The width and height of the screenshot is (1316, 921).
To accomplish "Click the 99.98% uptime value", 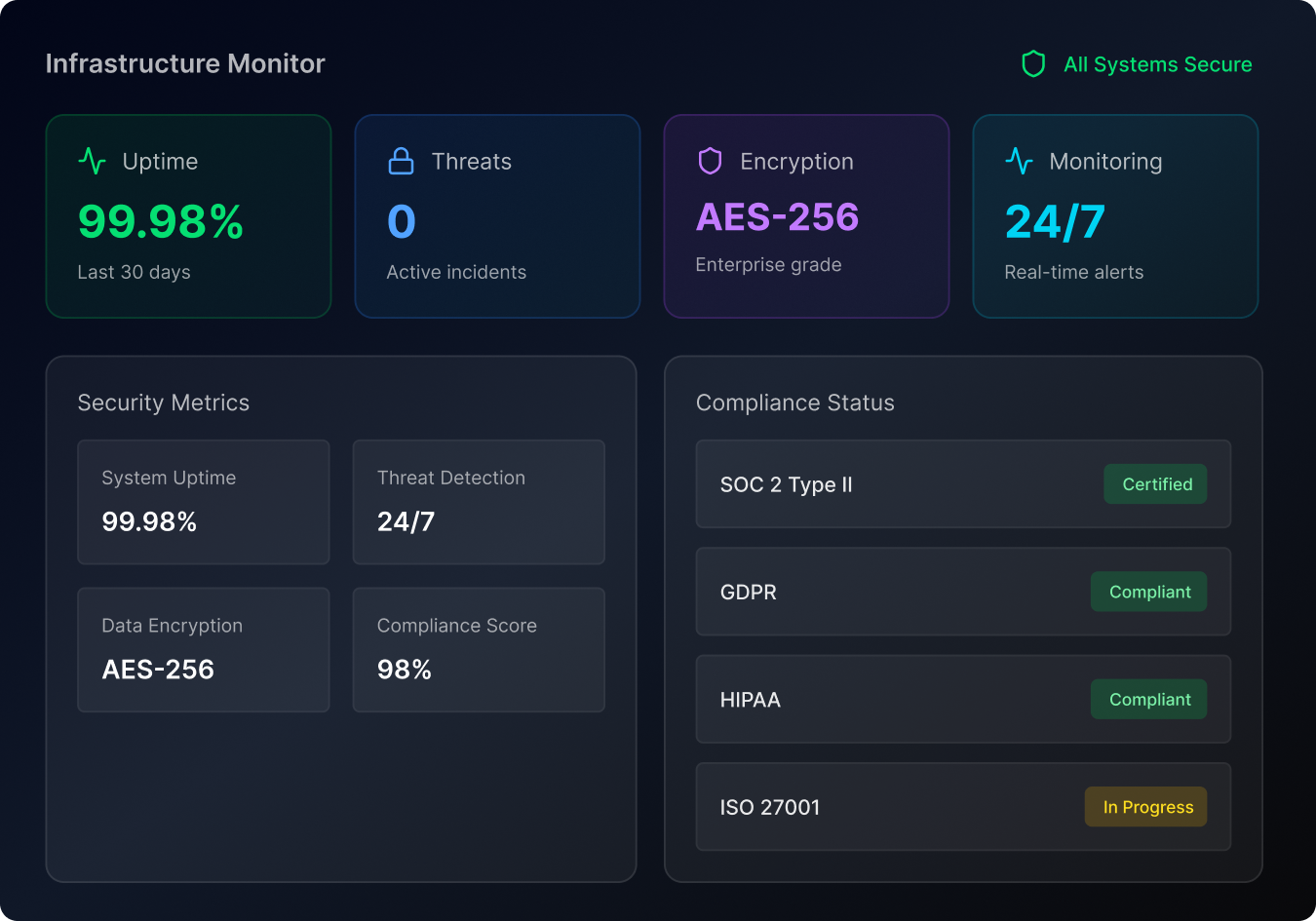I will (161, 221).
